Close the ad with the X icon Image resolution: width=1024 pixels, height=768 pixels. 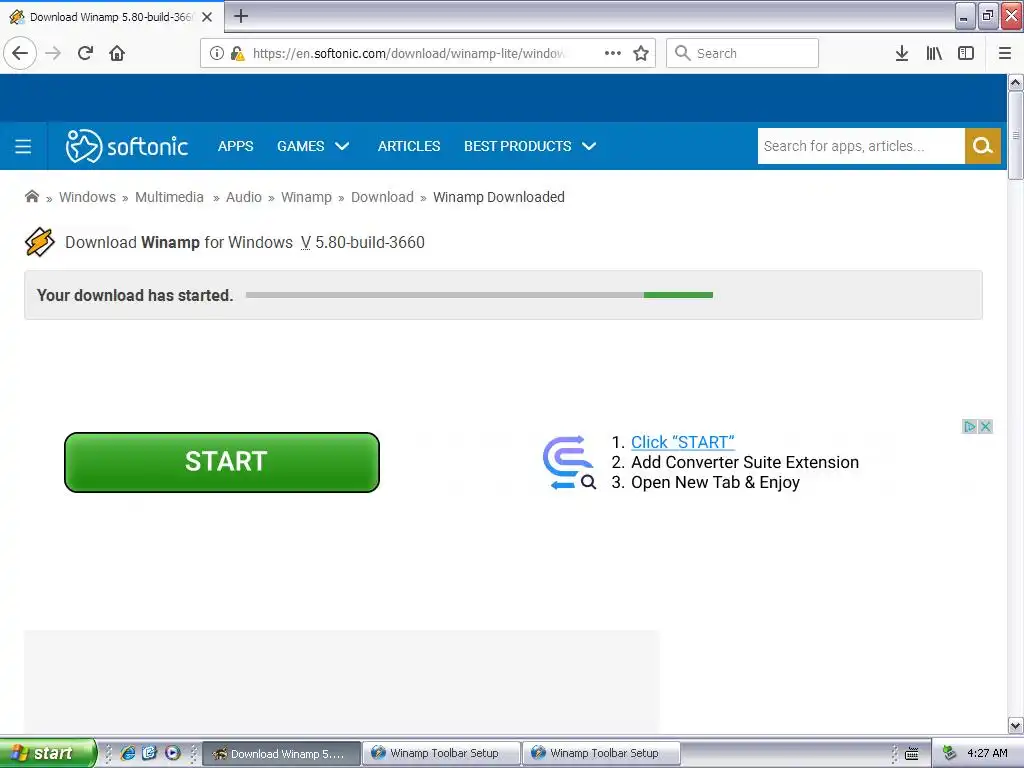coord(985,426)
